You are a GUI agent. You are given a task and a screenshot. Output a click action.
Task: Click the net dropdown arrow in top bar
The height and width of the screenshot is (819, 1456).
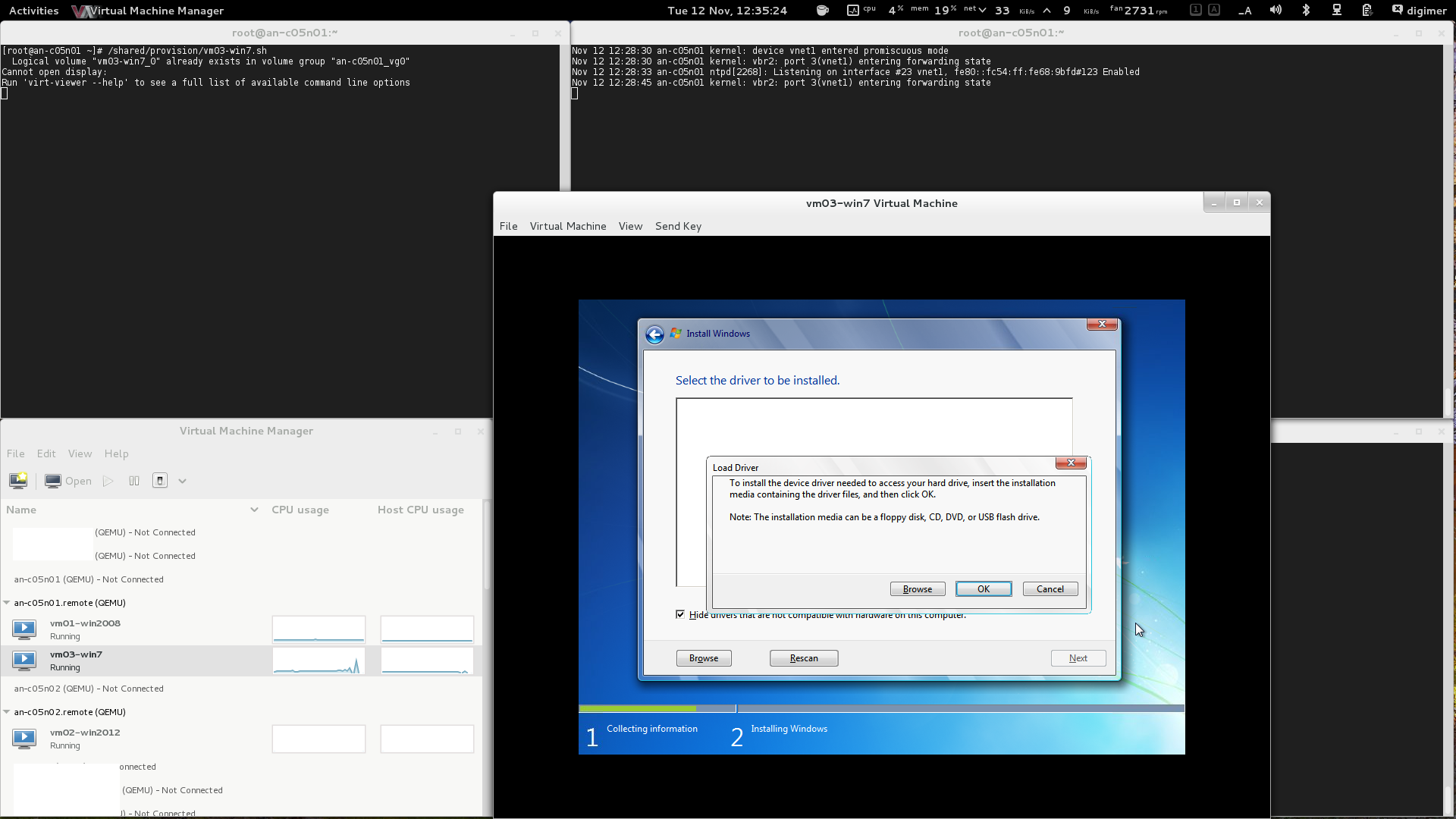982,11
